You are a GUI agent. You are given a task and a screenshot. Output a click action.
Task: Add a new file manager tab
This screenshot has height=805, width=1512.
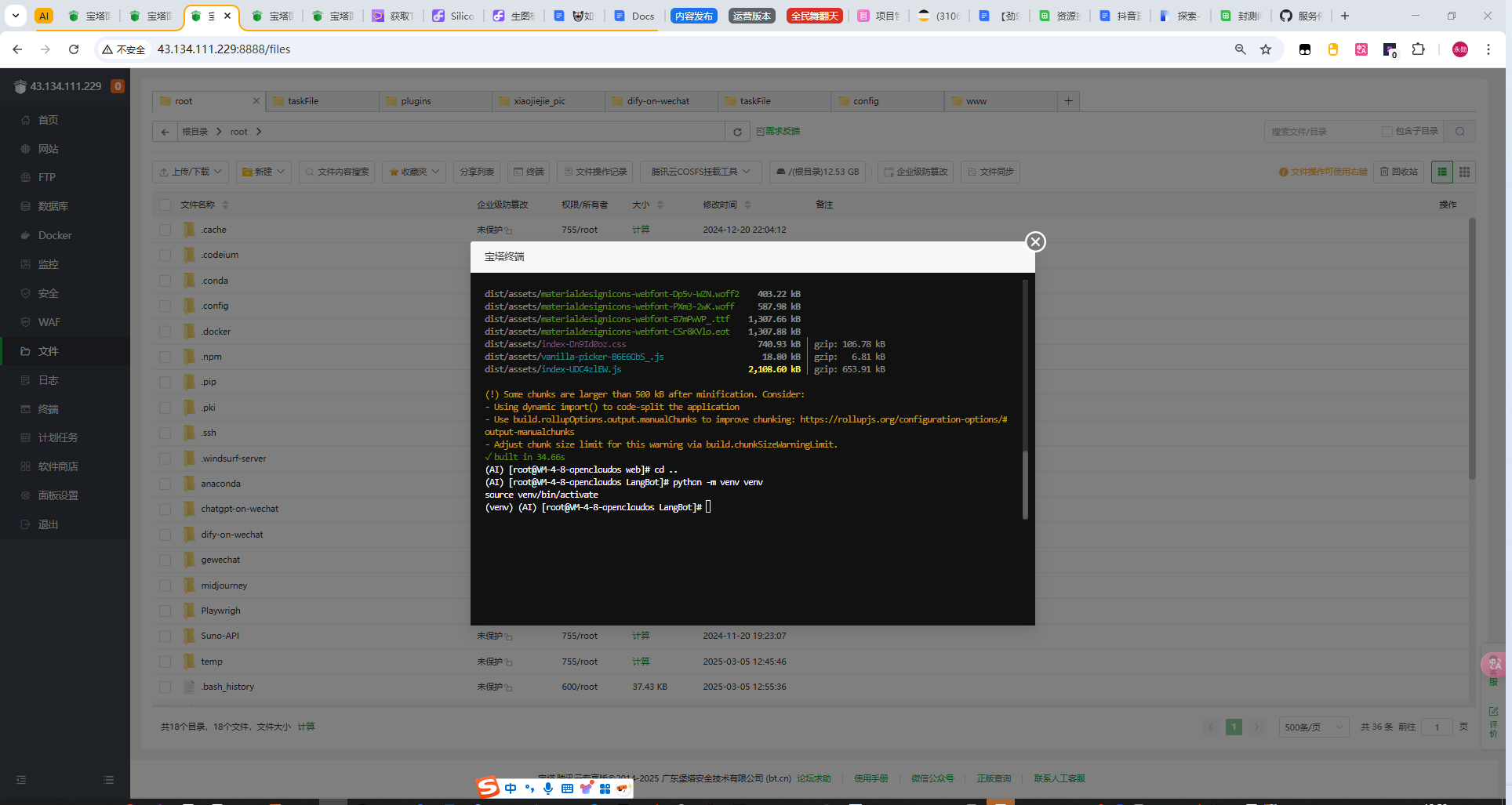(1068, 101)
